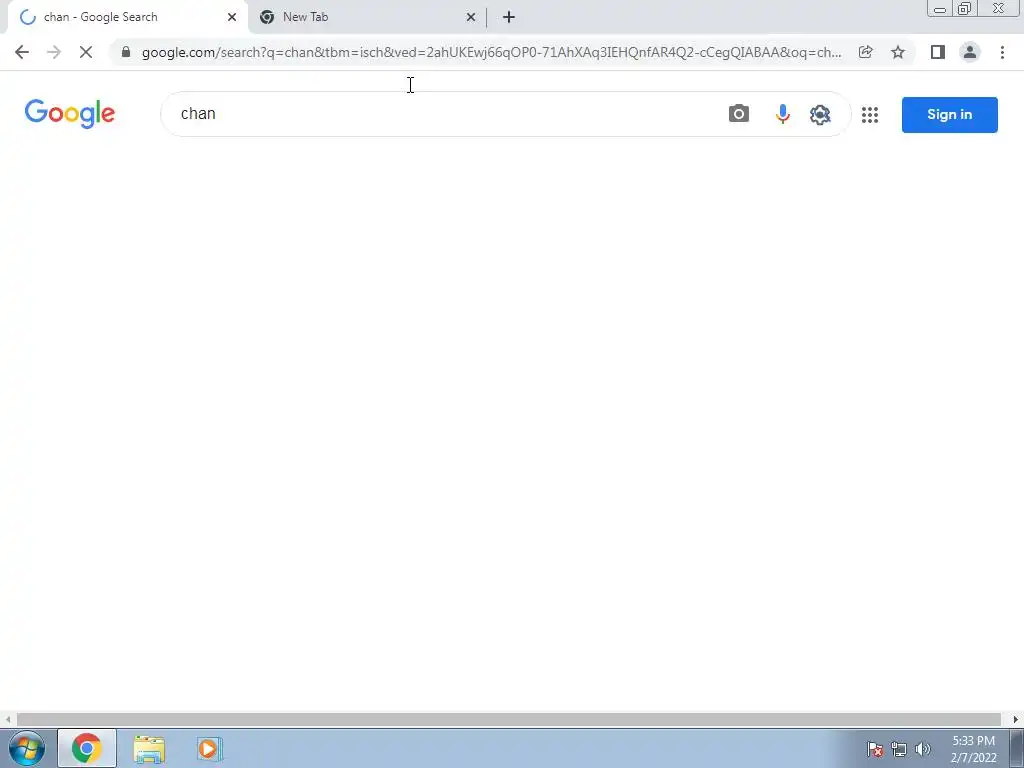
Task: Minimize the Chrome window
Action: point(940,9)
